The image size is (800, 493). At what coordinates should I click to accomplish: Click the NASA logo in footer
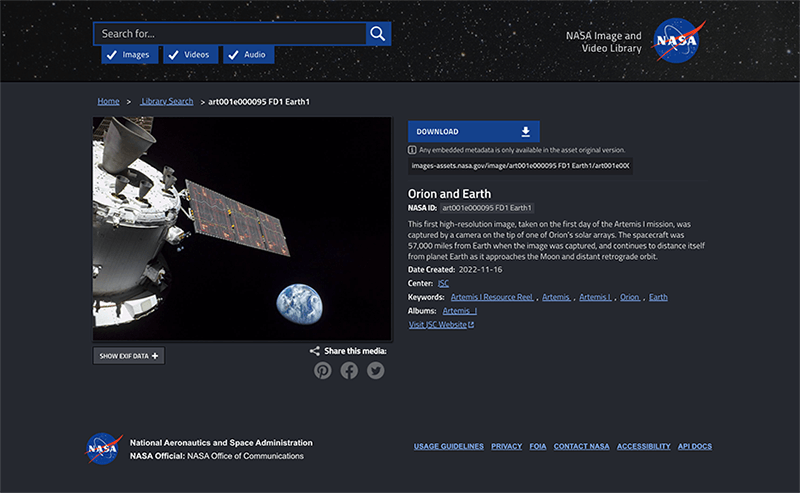coord(104,449)
